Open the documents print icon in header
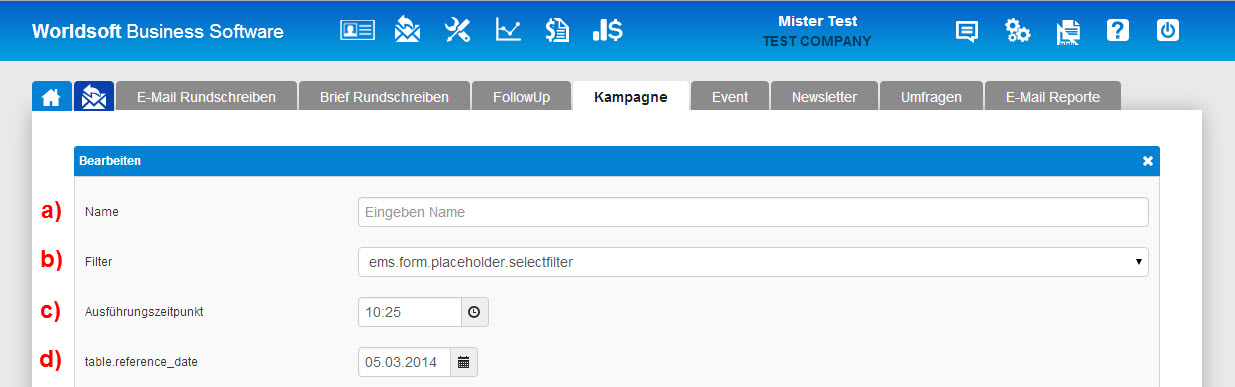Image resolution: width=1235 pixels, height=387 pixels. coord(1068,32)
